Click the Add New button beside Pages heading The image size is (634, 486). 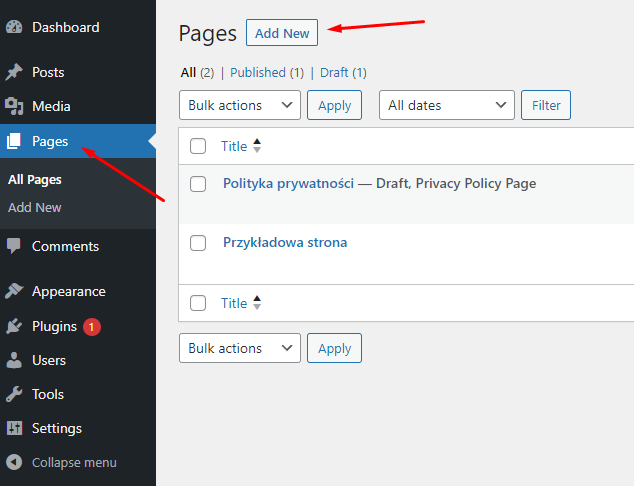(x=282, y=33)
